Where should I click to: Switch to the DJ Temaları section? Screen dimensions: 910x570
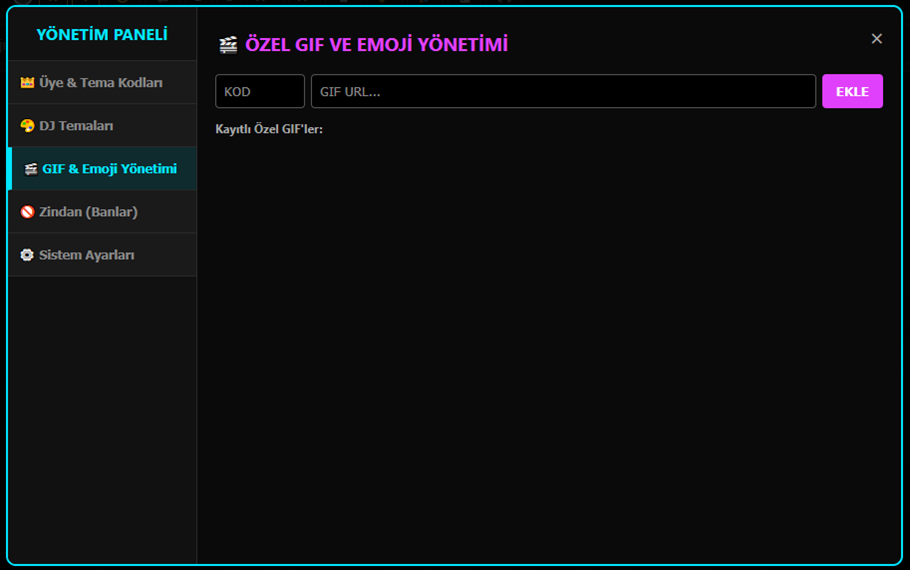coord(103,125)
